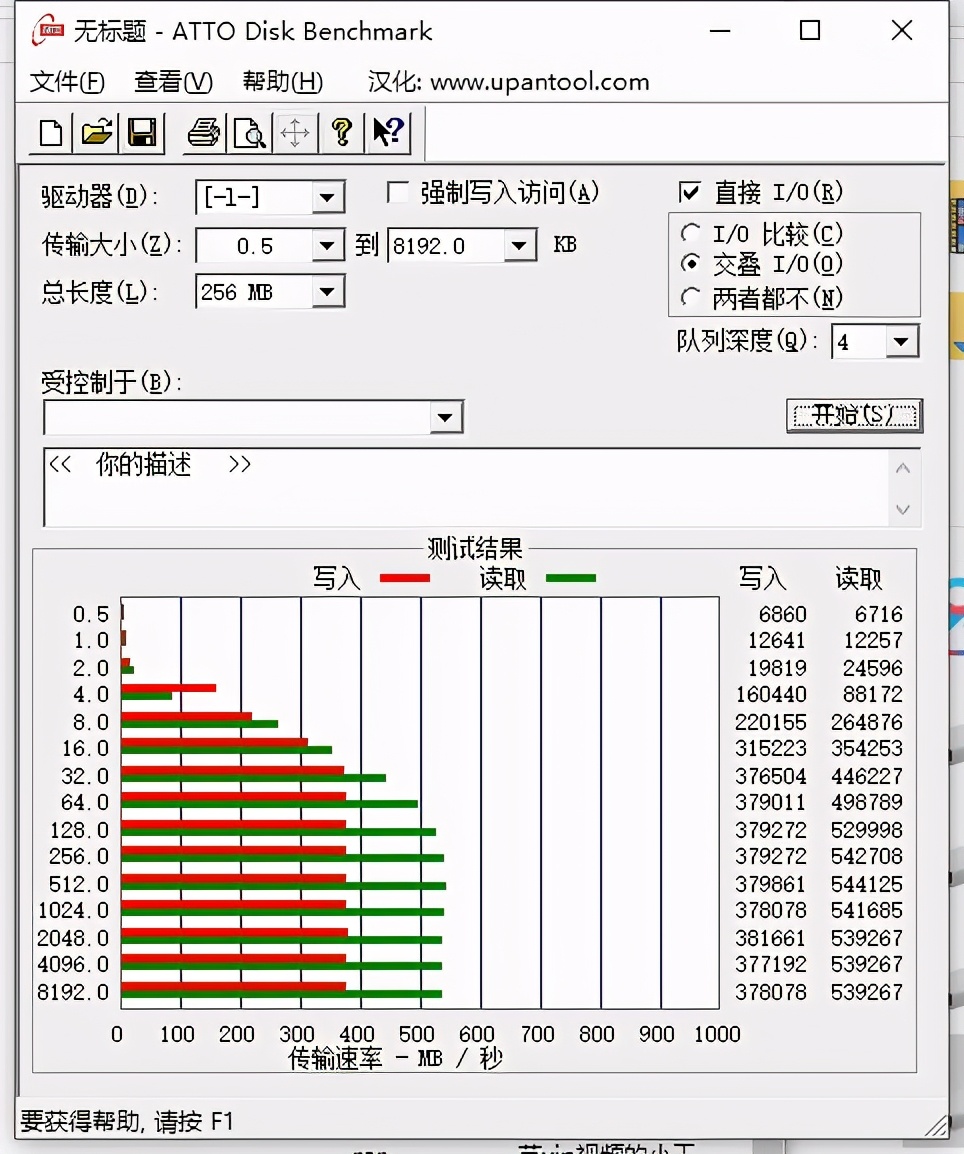Click the read value 88172
Image resolution: width=964 pixels, height=1154 pixels.
[873, 694]
